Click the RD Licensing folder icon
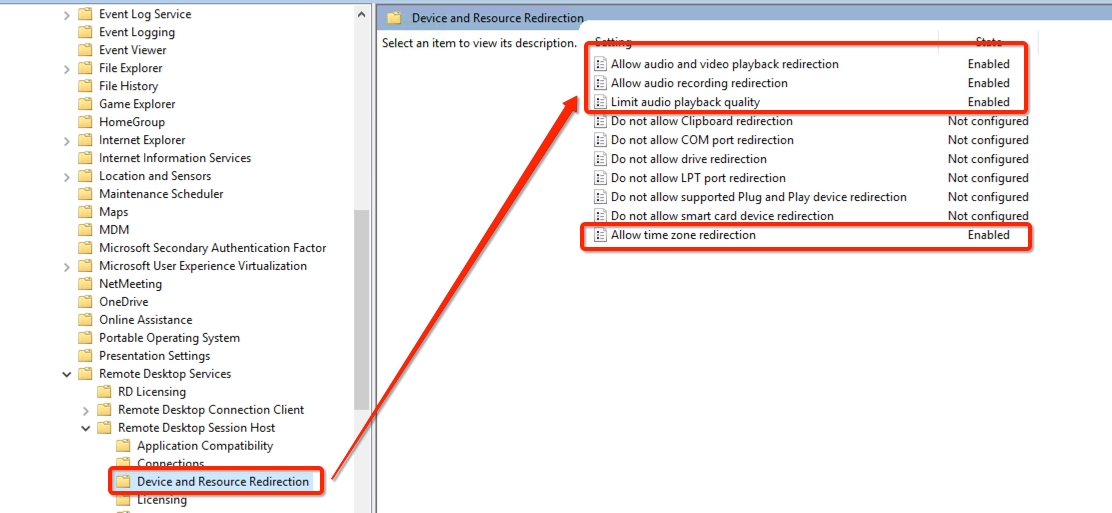 pos(104,392)
